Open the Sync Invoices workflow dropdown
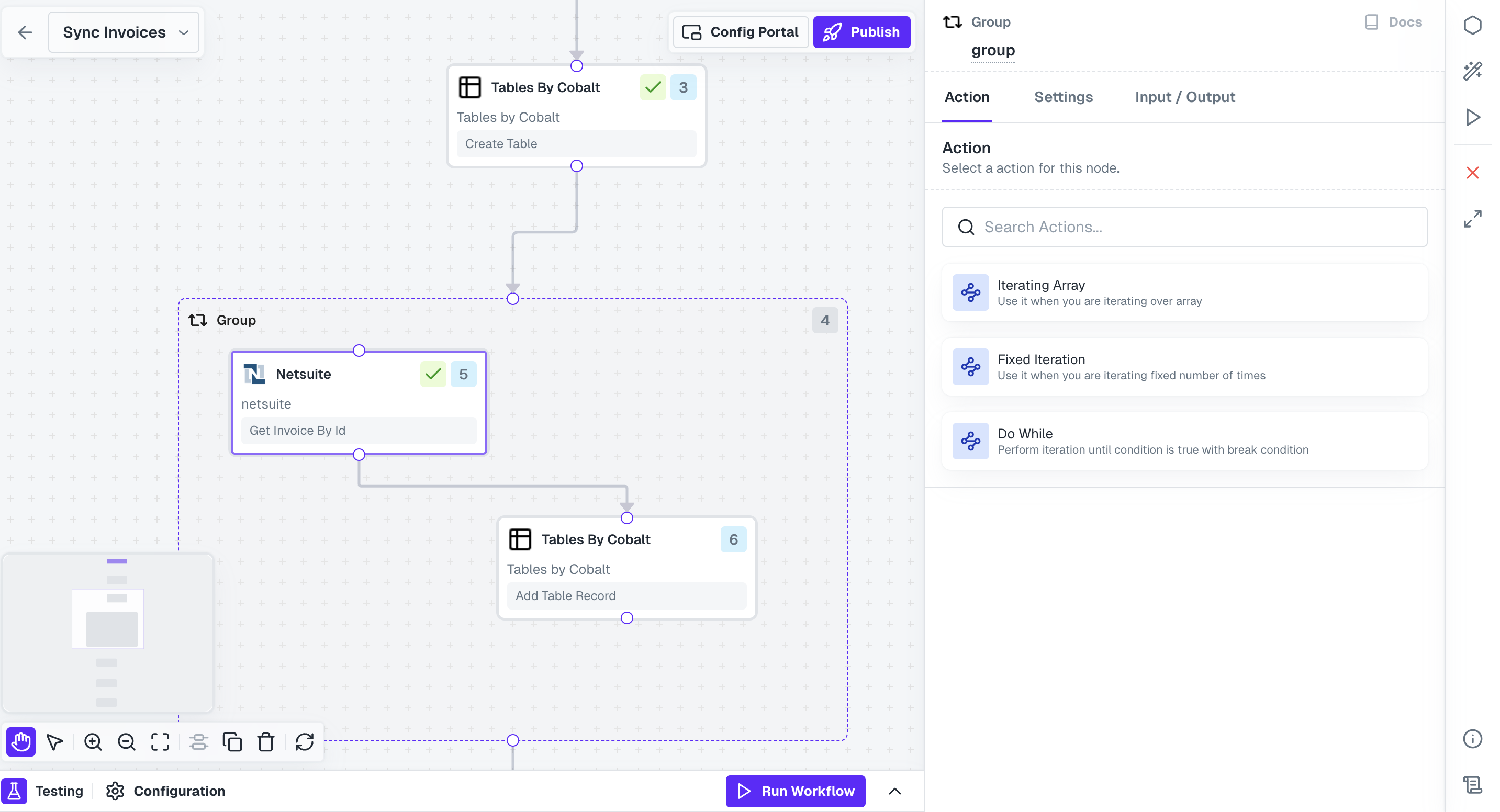The height and width of the screenshot is (812, 1500). [124, 32]
